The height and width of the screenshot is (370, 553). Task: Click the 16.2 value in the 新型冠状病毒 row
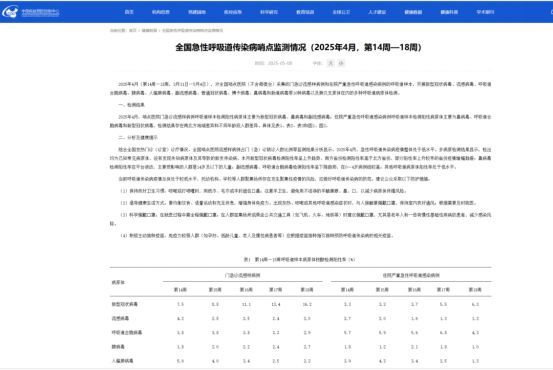point(307,304)
